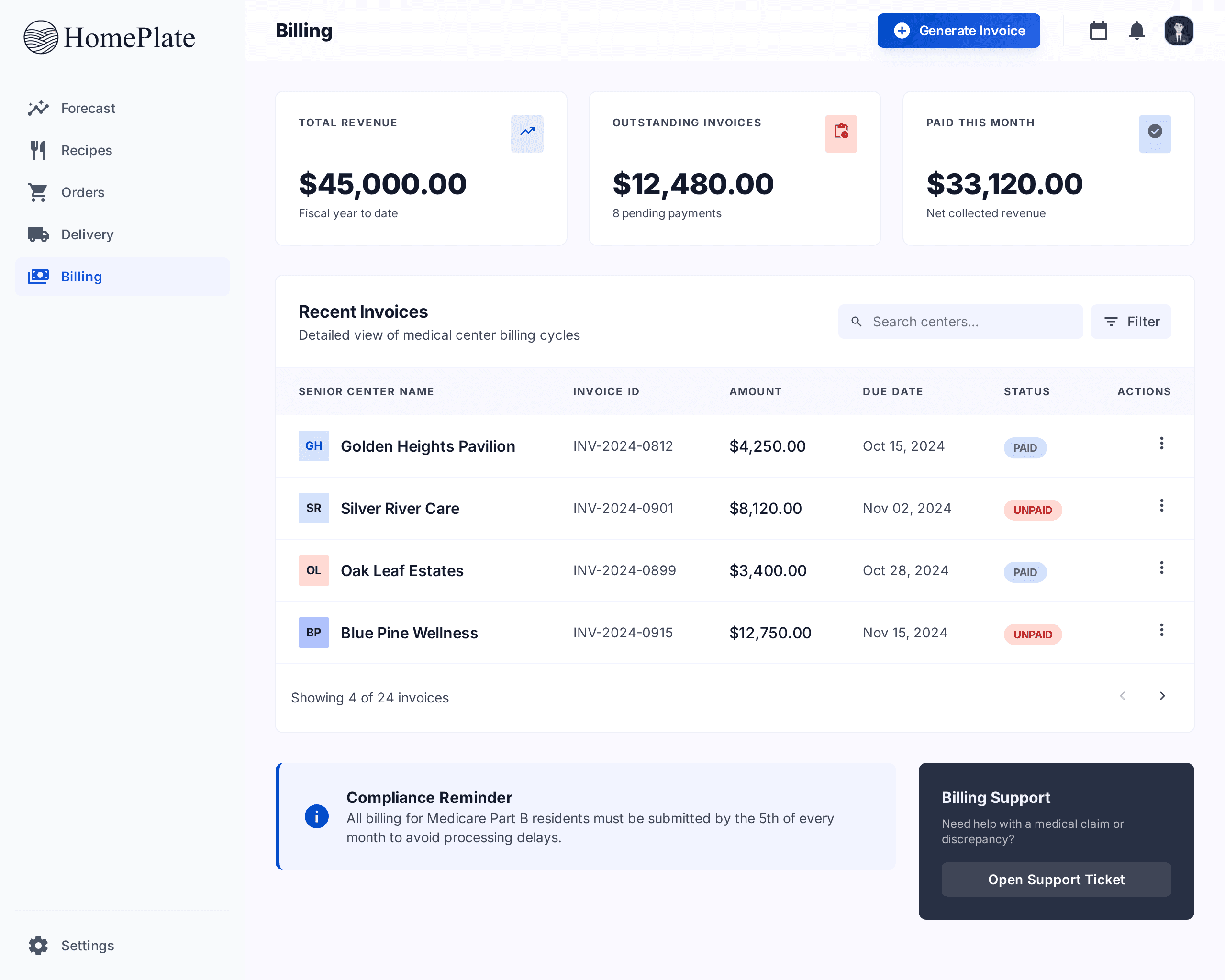Click Open Support Ticket

[x=1056, y=880]
